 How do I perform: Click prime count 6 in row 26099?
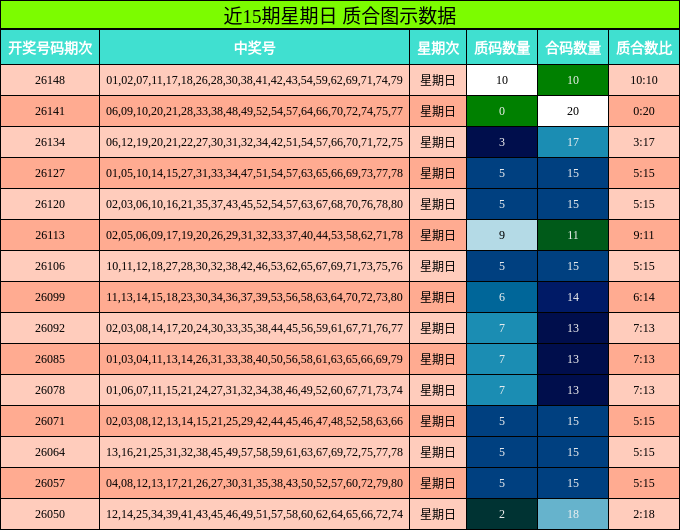click(x=502, y=297)
